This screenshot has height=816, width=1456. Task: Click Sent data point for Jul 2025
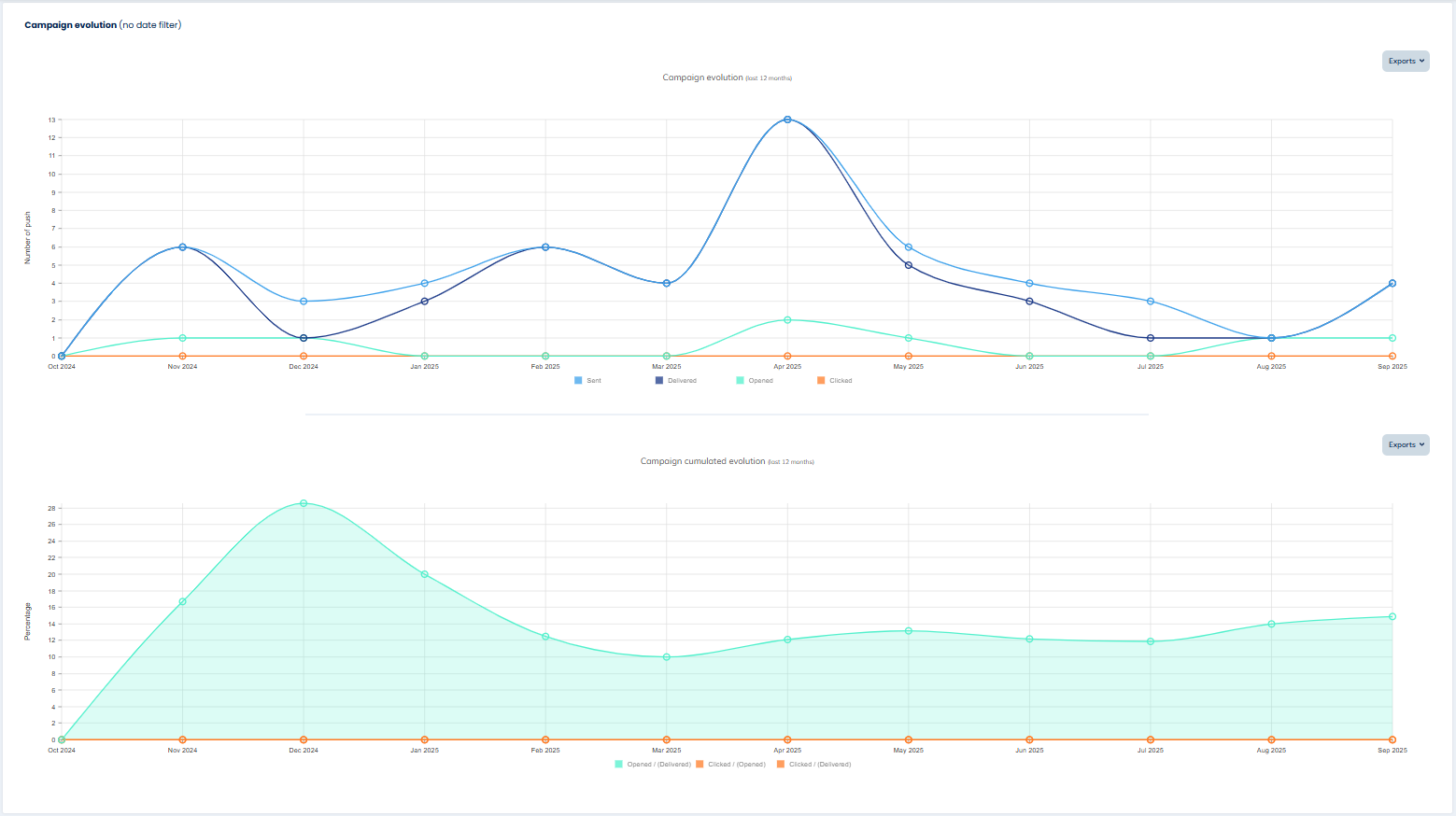1151,302
